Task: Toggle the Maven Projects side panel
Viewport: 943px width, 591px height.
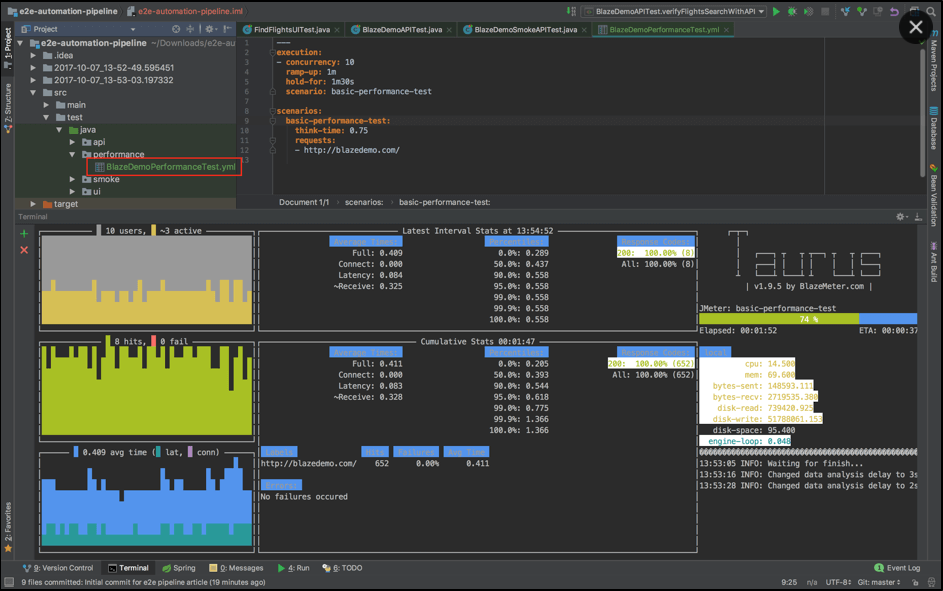Action: pyautogui.click(x=934, y=62)
